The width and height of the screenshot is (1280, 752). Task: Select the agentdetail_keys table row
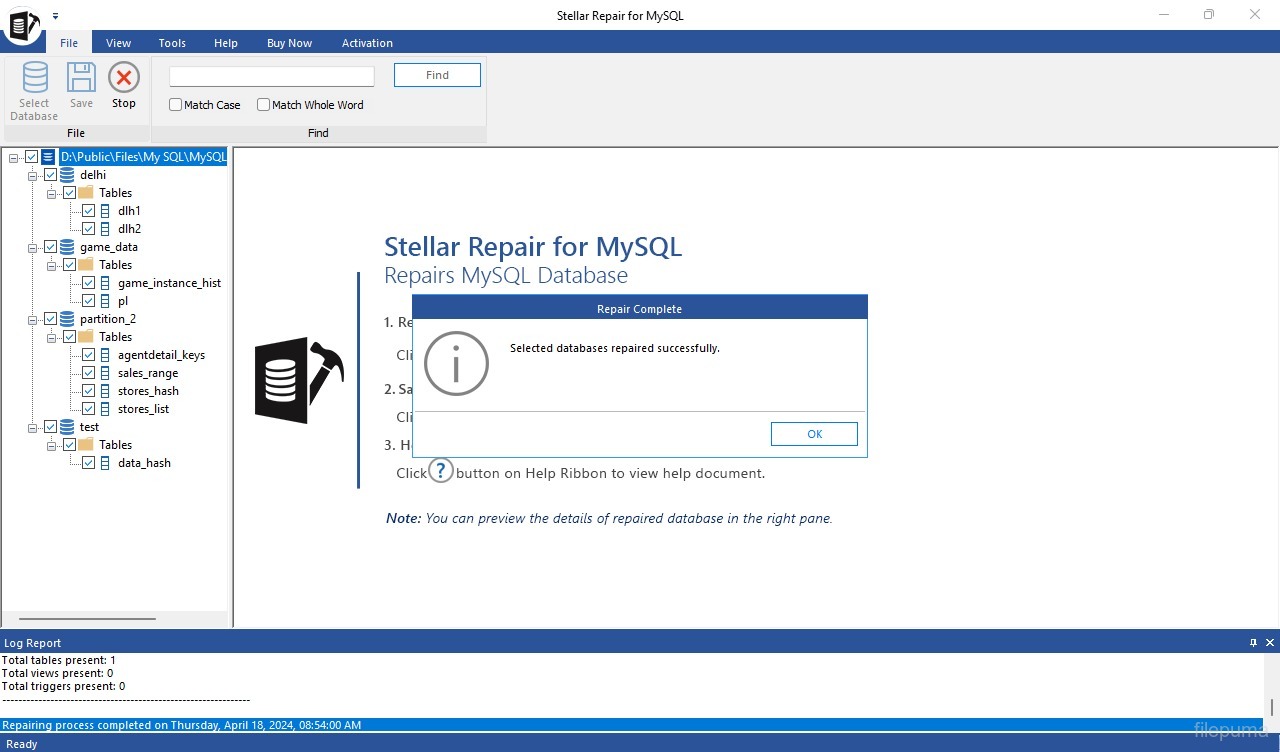pyautogui.click(x=161, y=355)
